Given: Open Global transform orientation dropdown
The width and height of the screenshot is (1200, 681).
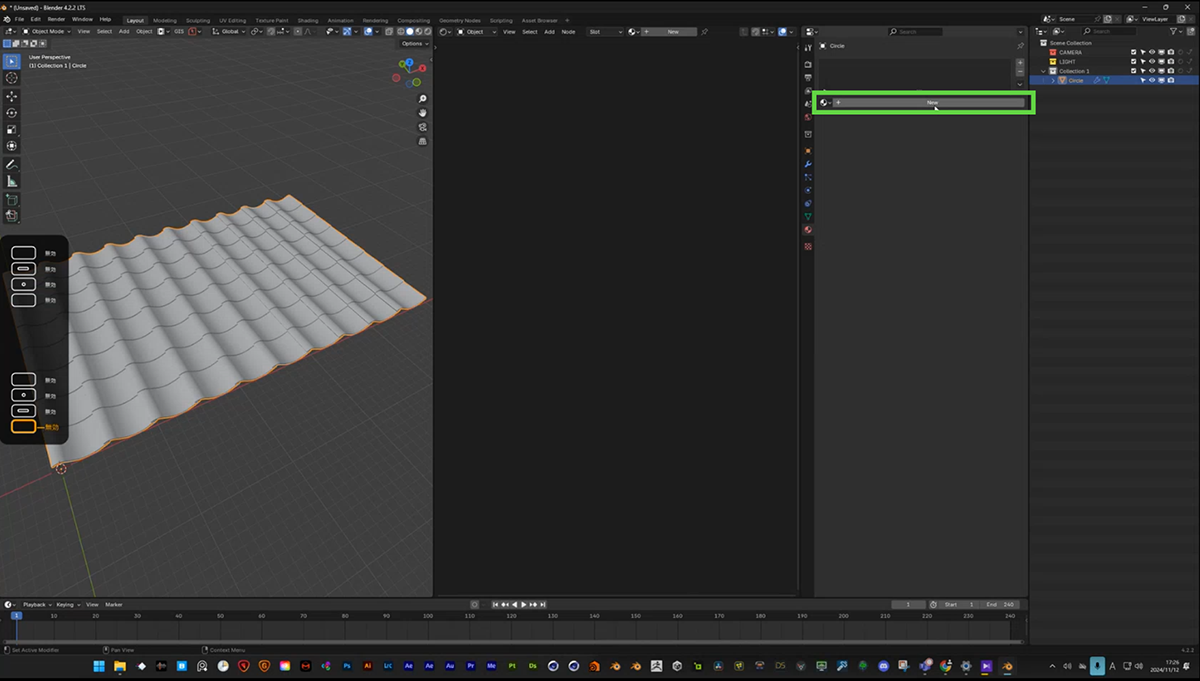Looking at the screenshot, I should pyautogui.click(x=229, y=31).
